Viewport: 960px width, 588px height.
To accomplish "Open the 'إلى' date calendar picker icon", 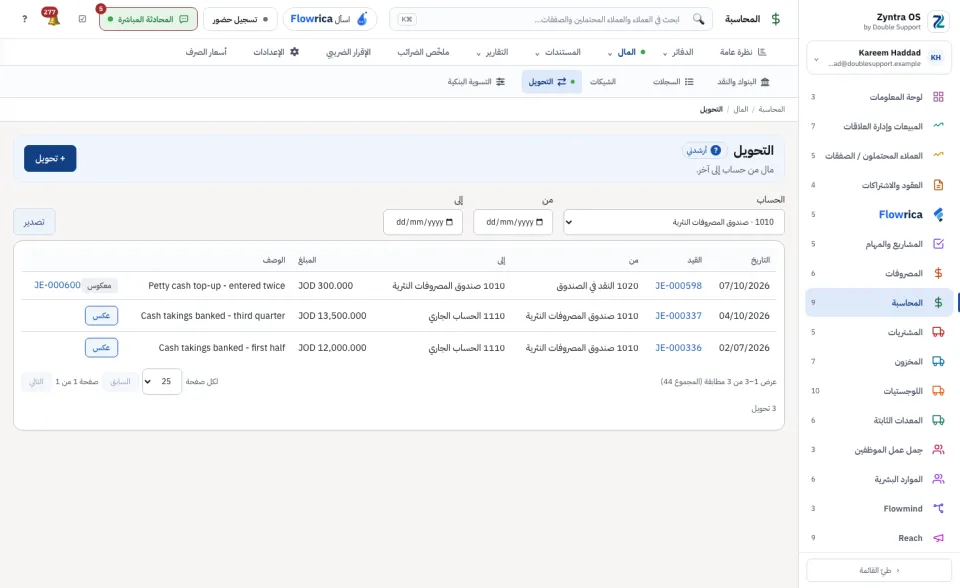I will 449,222.
